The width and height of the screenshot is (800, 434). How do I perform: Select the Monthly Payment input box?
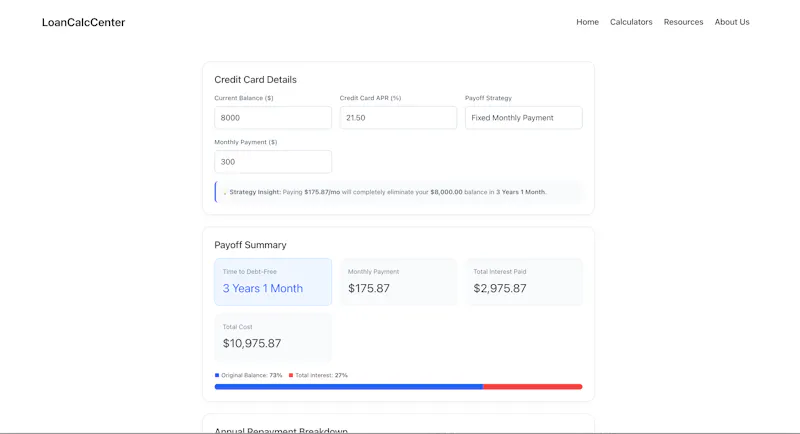click(x=273, y=162)
